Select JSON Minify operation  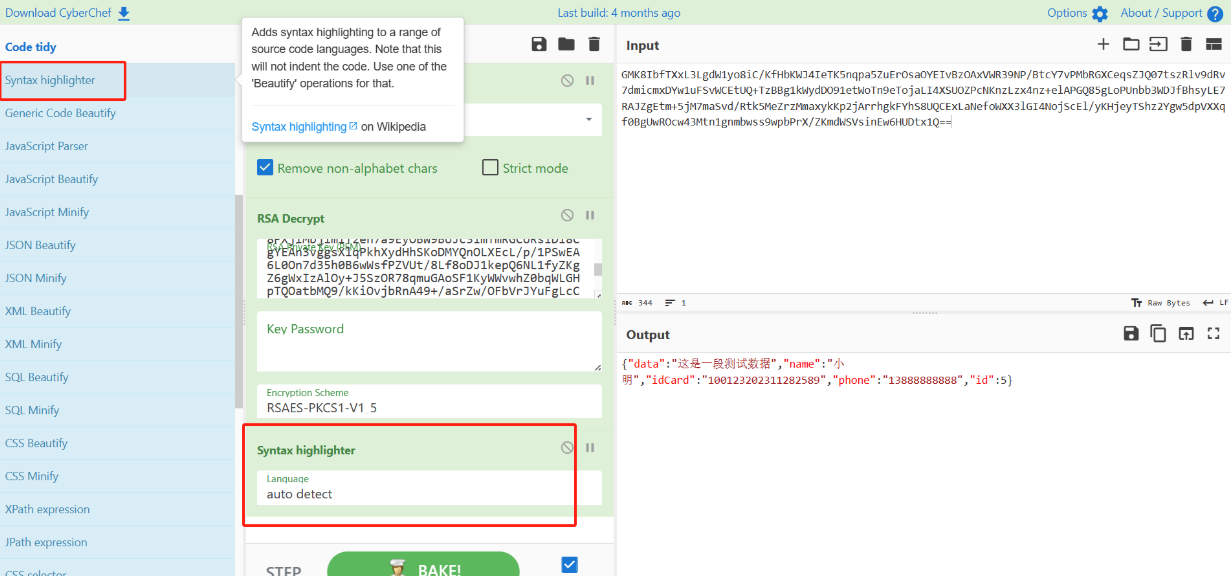[117, 278]
